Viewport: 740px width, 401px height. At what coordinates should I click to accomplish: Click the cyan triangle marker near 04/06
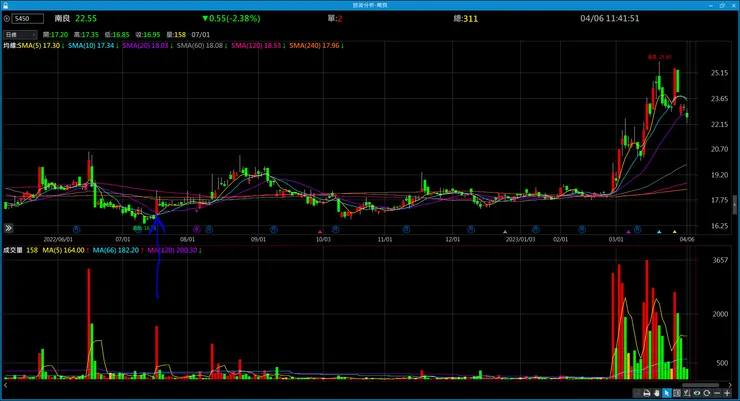[659, 232]
